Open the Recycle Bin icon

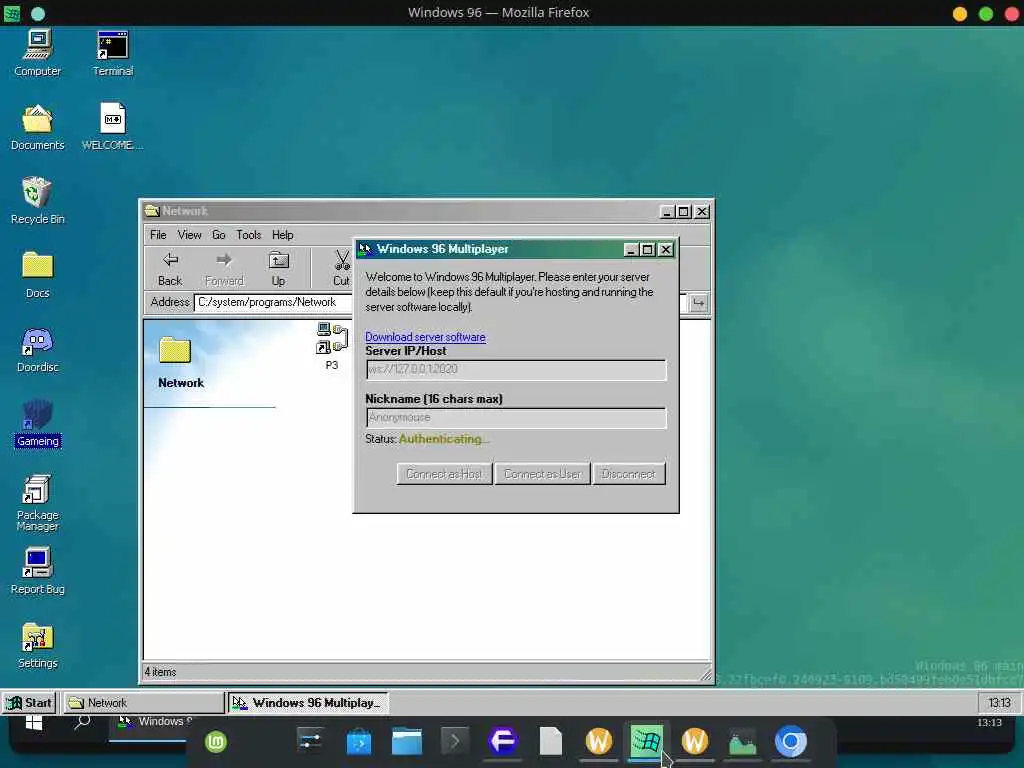click(37, 201)
